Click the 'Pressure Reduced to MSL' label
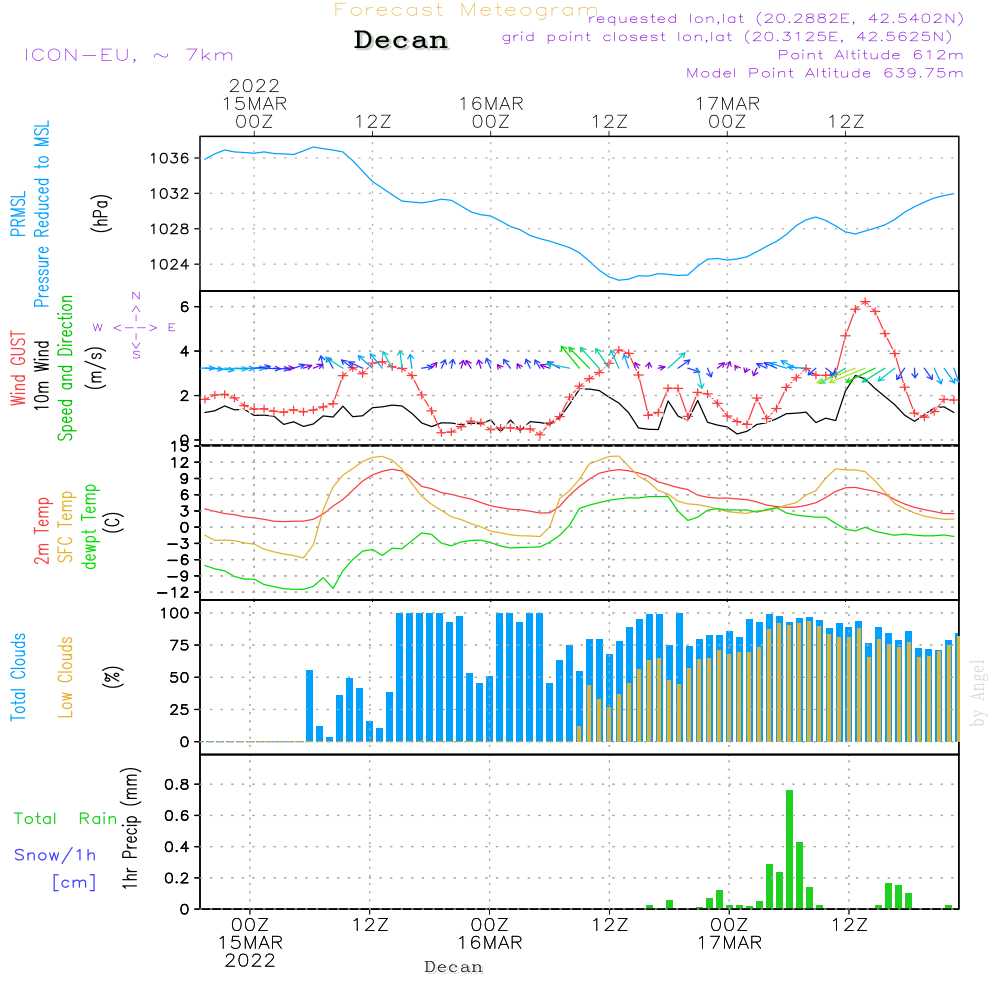This screenshot has height=1000, width=1000. 41,214
